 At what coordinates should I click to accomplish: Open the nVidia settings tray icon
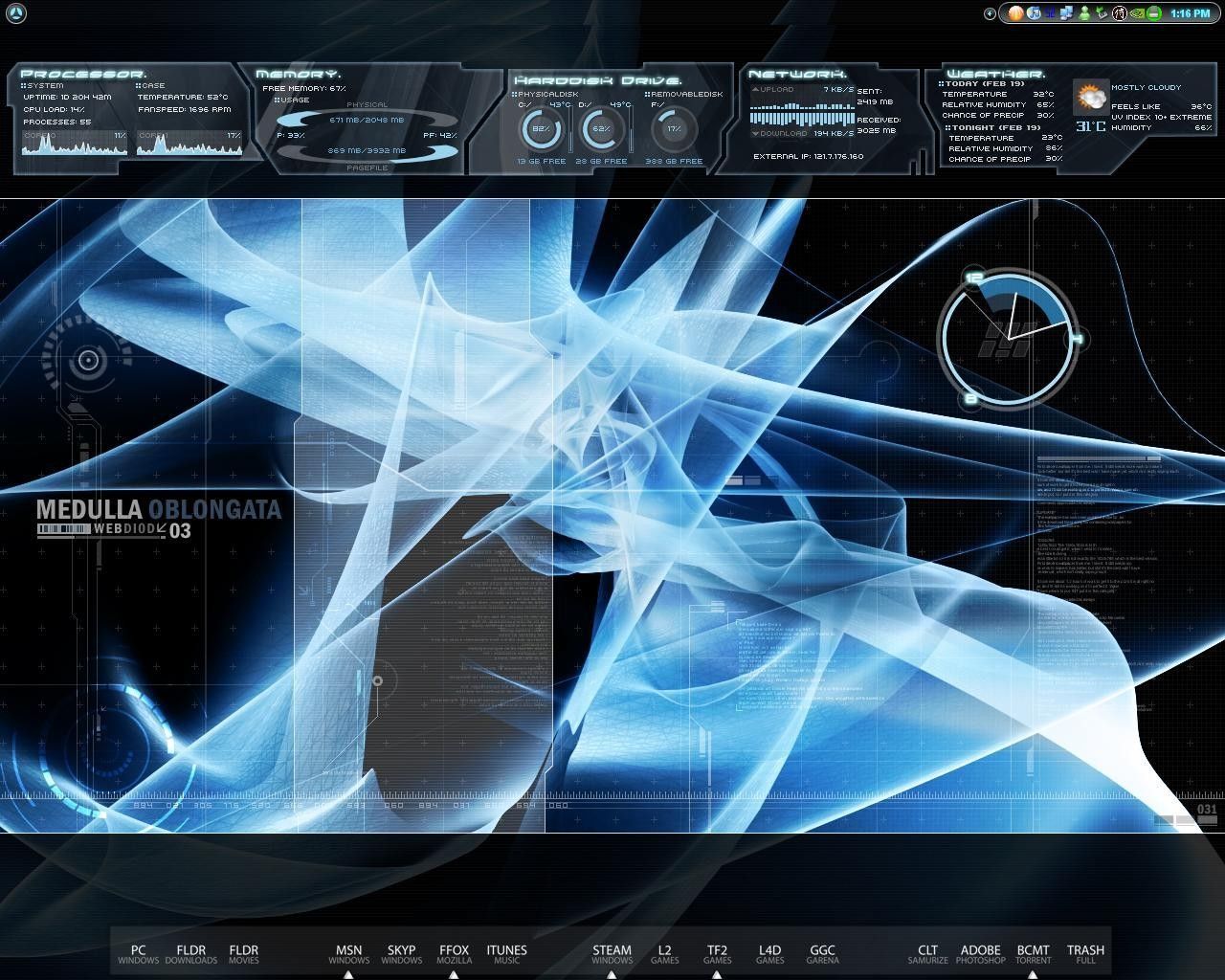pos(1136,12)
